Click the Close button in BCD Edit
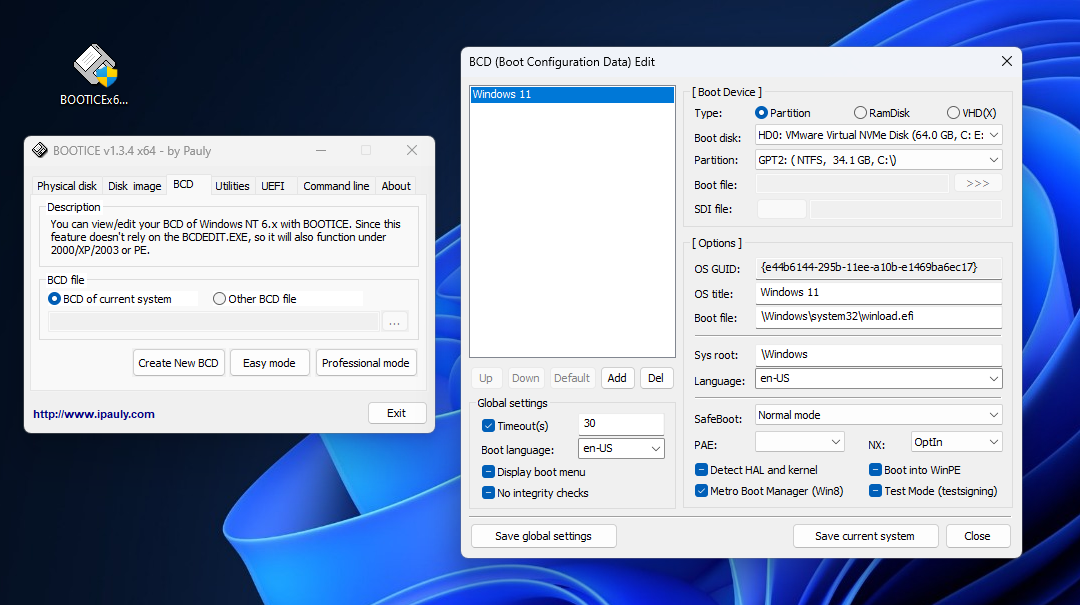 click(x=977, y=536)
